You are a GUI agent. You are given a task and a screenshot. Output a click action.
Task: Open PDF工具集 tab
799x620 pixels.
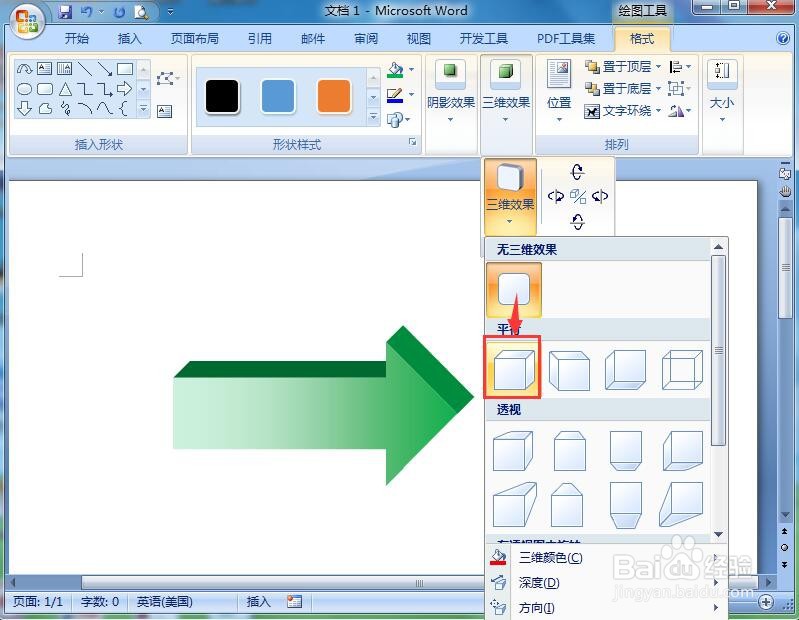click(566, 39)
